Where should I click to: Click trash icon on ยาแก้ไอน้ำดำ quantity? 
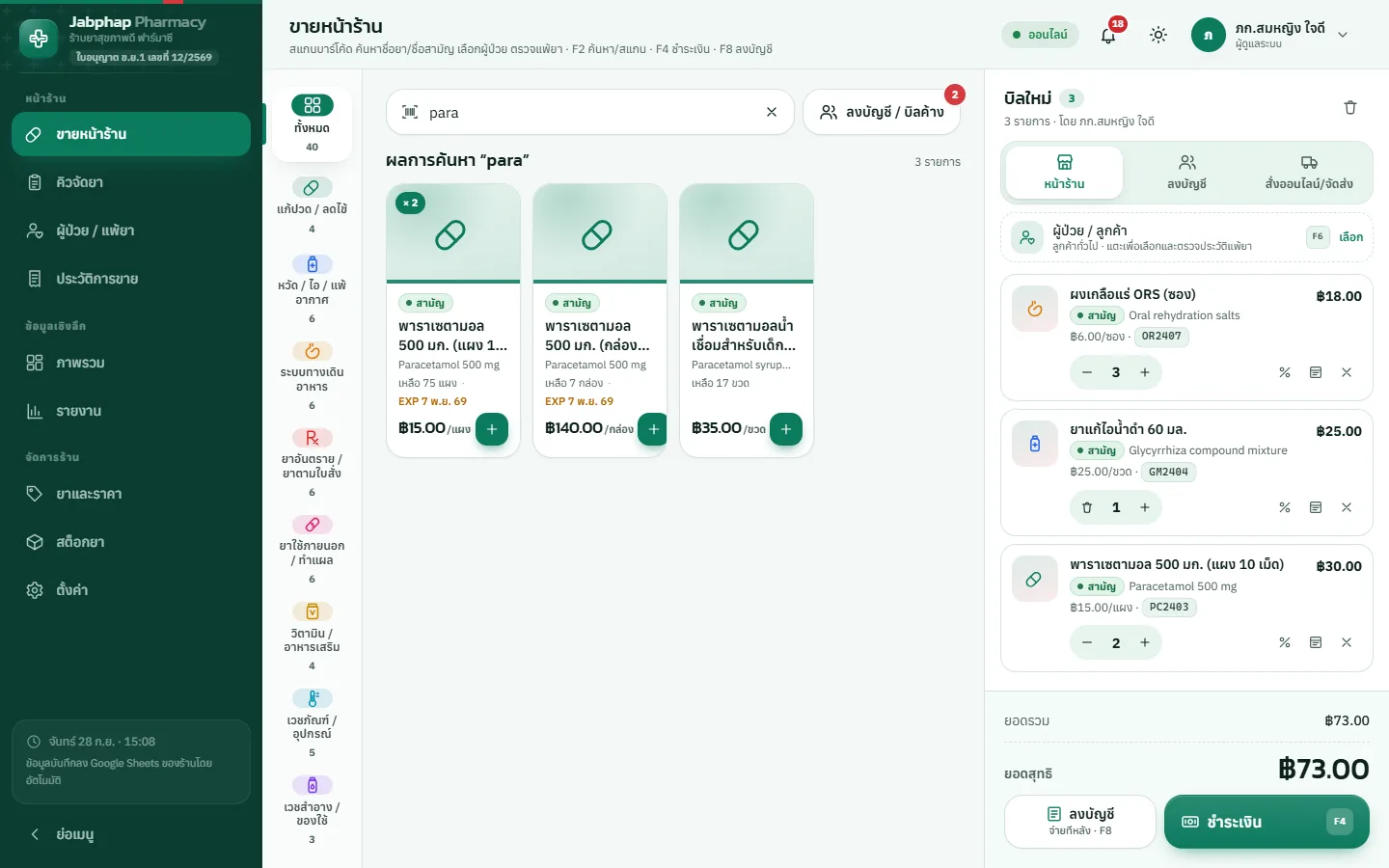1087,507
